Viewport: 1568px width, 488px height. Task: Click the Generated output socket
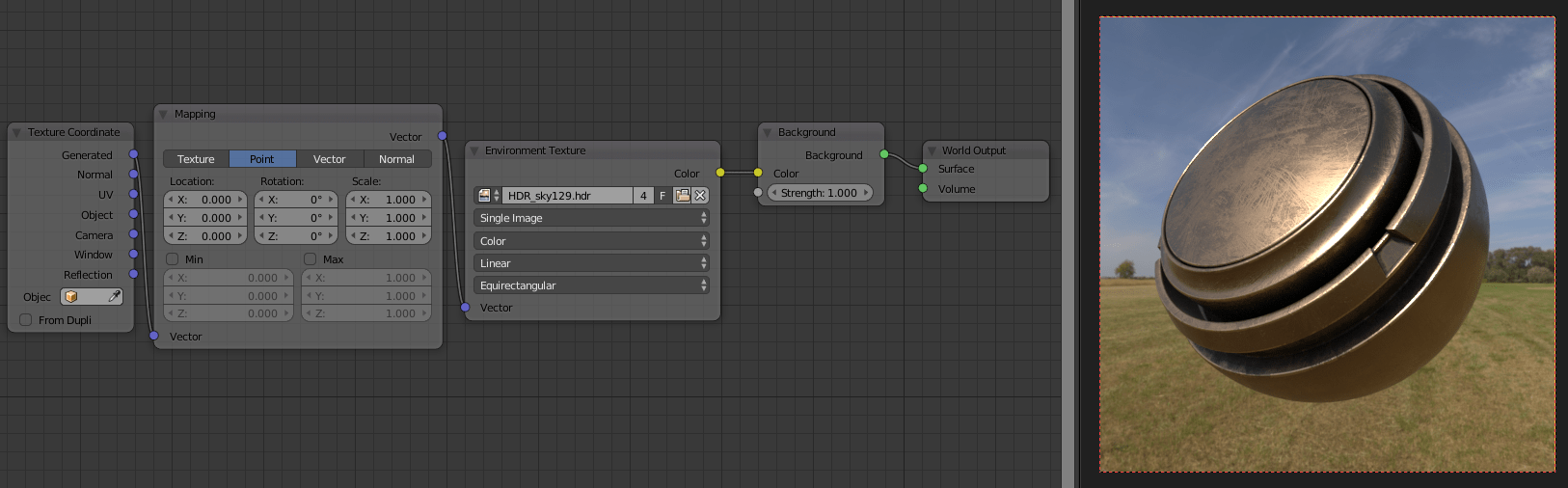coord(134,154)
